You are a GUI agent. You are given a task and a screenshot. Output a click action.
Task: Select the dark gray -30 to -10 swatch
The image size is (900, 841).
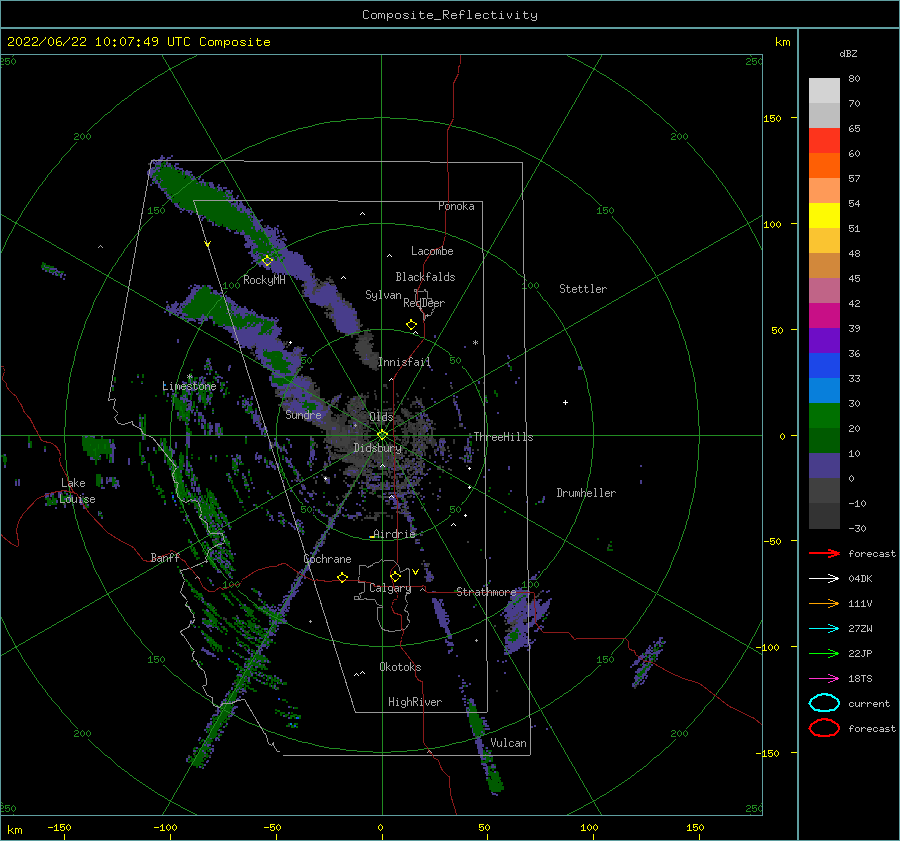click(x=824, y=515)
